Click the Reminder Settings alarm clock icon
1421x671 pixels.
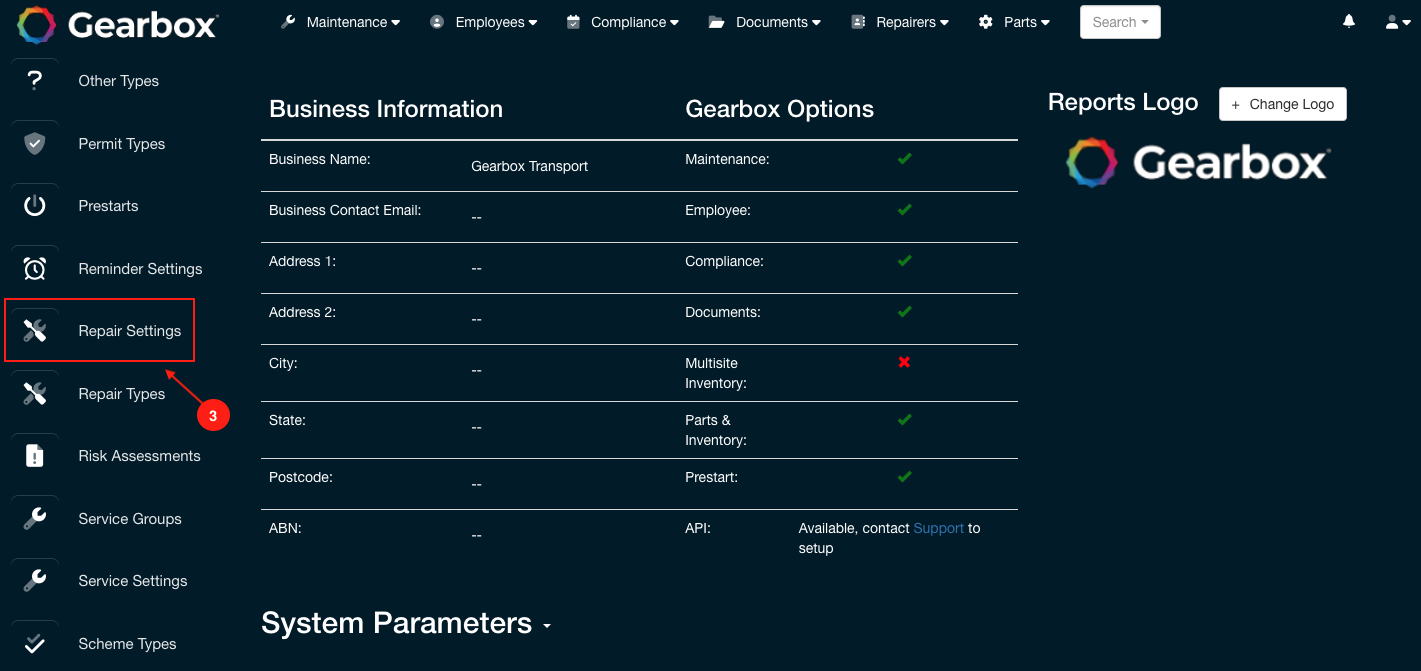coord(35,268)
